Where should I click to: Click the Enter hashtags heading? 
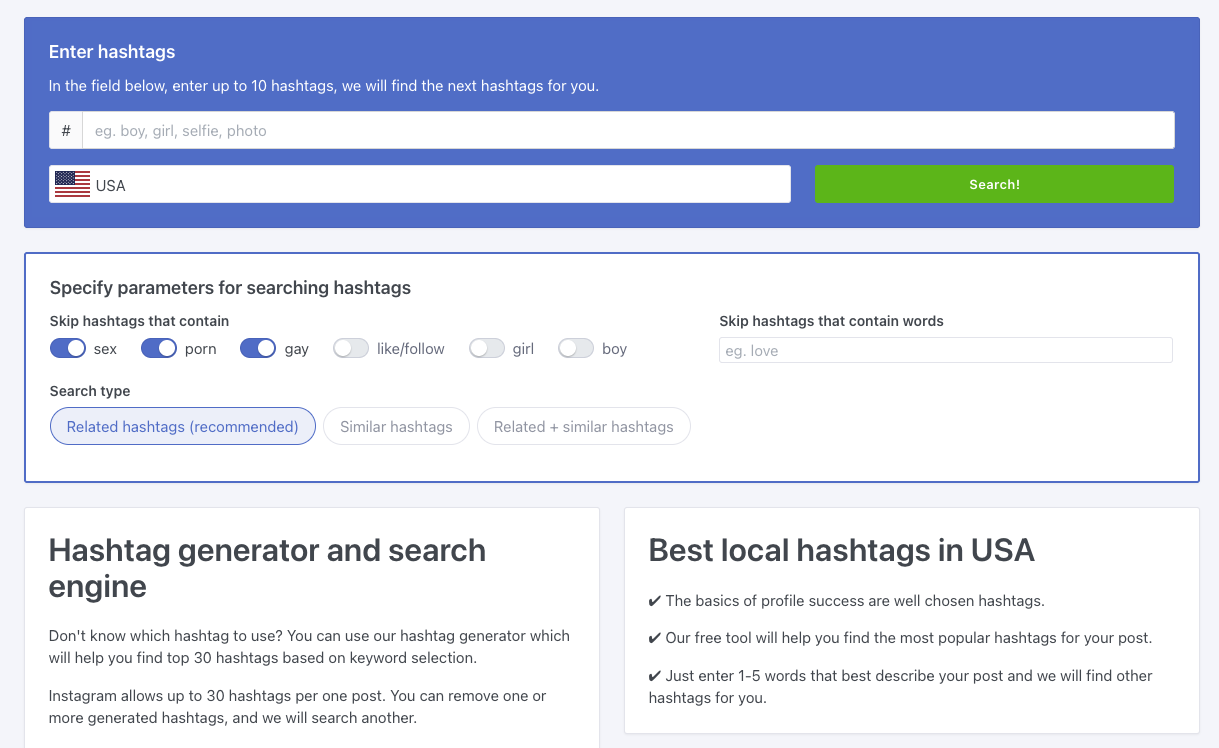(x=112, y=51)
